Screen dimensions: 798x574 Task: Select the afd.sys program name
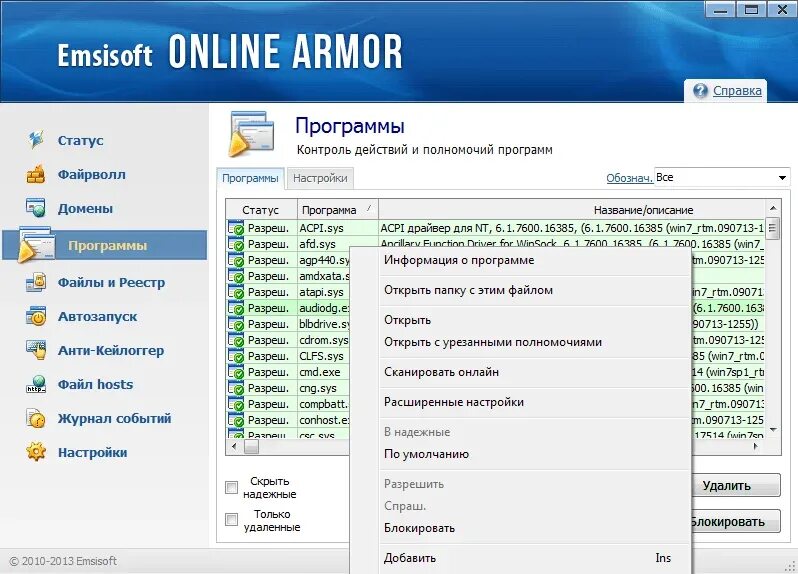[318, 244]
